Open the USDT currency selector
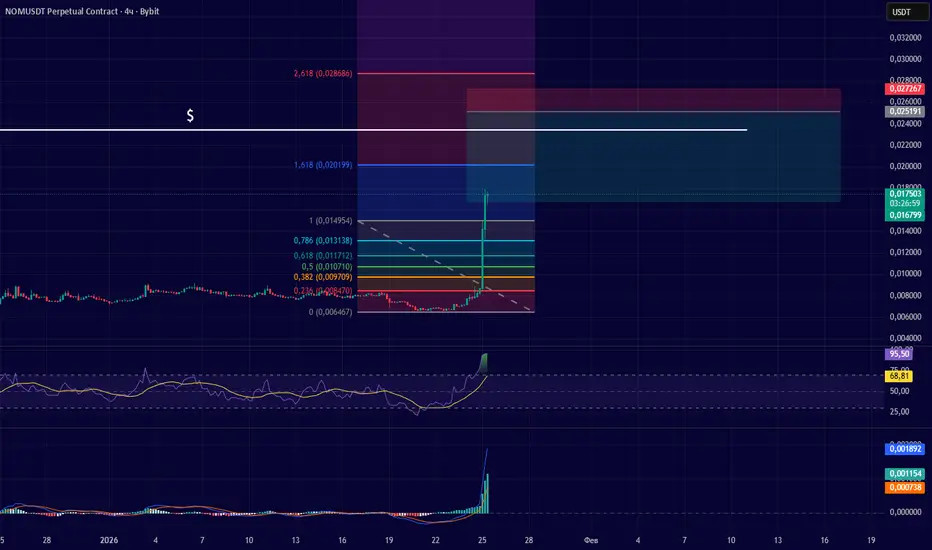932x550 pixels. coord(907,12)
